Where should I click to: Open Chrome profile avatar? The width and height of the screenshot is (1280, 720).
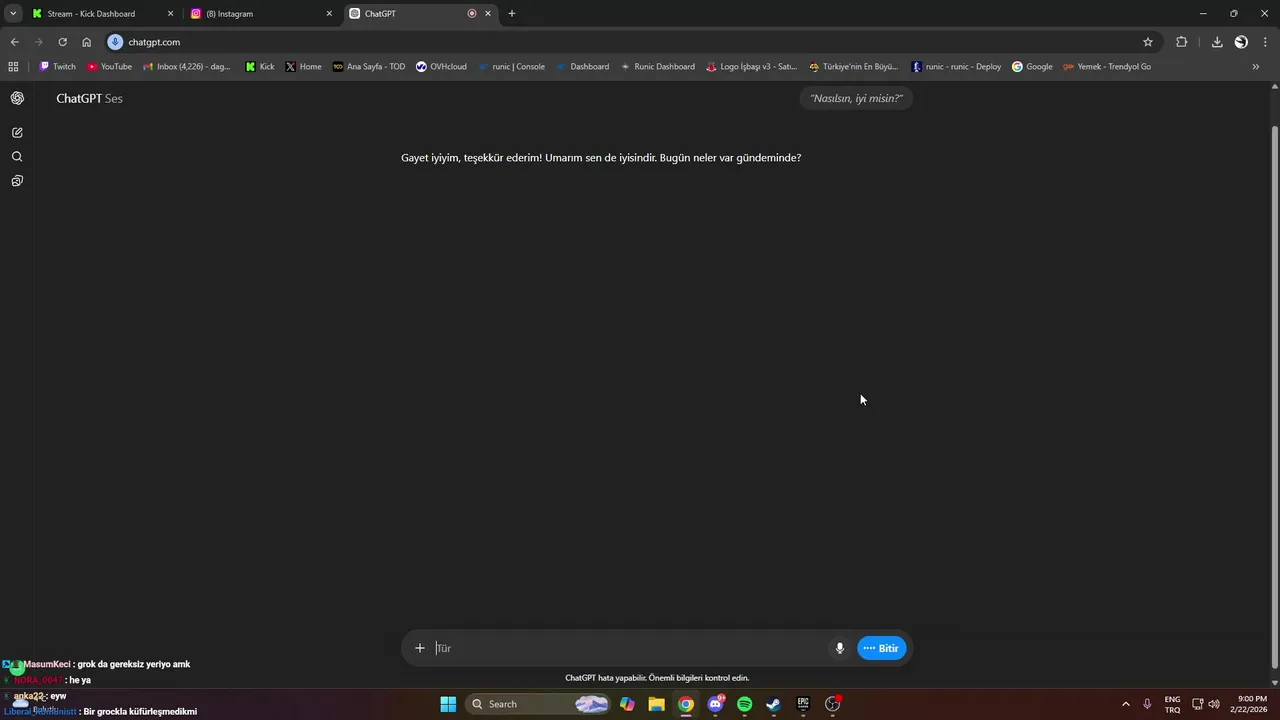pos(1241,42)
